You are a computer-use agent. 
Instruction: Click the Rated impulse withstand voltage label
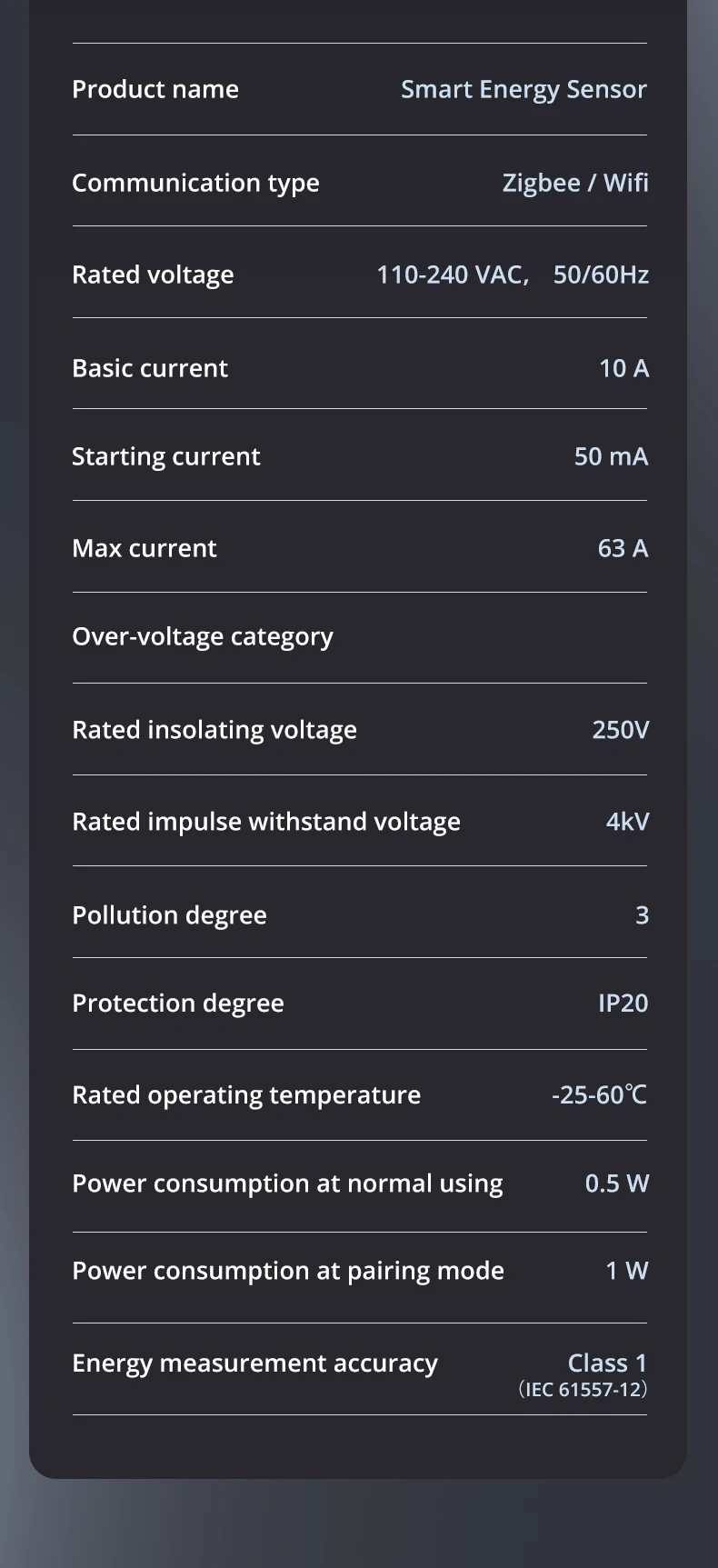[x=266, y=823]
